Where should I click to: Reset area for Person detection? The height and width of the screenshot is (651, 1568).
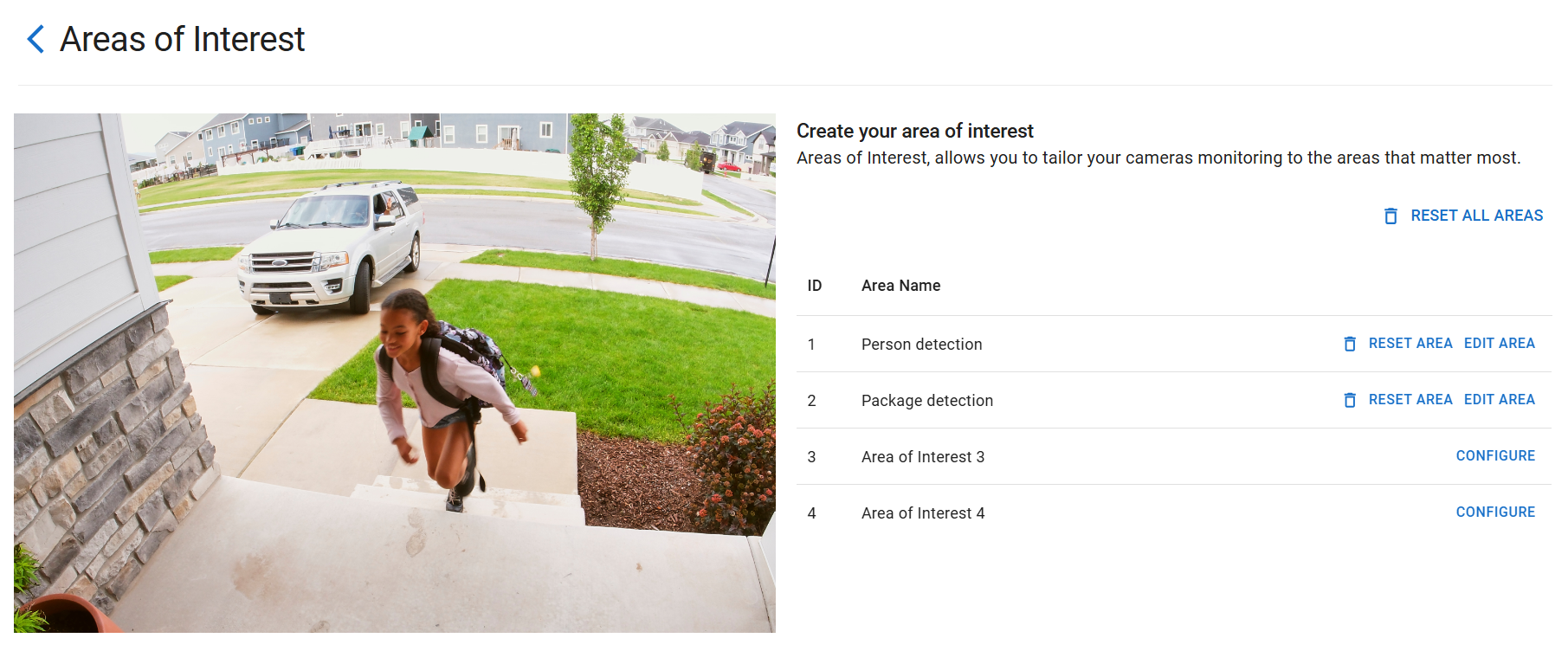pos(1410,344)
